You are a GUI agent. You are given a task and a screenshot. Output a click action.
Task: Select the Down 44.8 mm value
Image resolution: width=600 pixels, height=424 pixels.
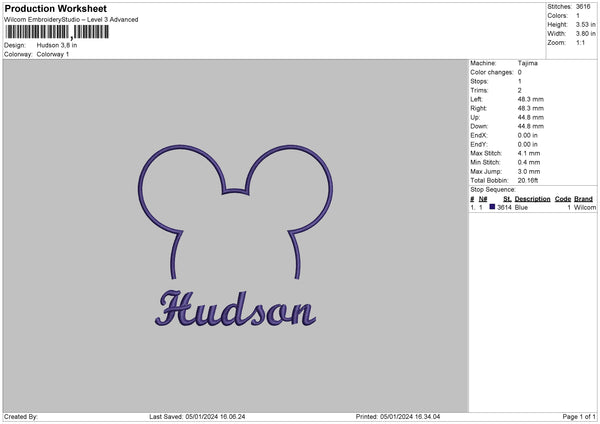tap(531, 126)
